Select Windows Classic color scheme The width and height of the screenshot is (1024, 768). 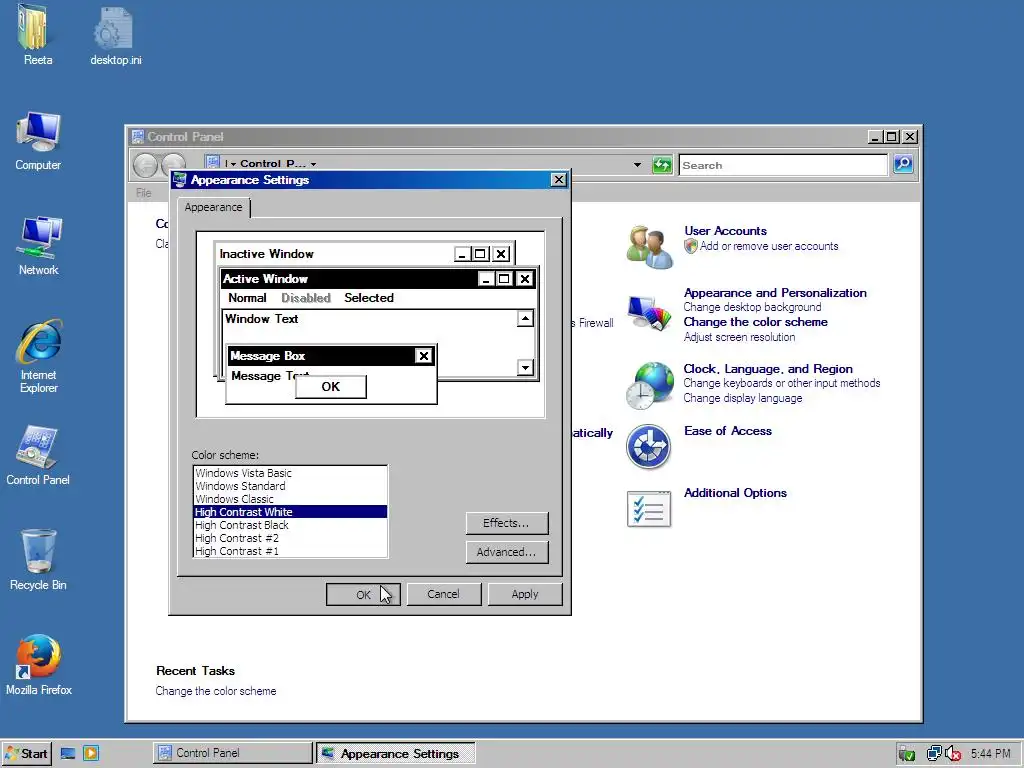[290, 499]
